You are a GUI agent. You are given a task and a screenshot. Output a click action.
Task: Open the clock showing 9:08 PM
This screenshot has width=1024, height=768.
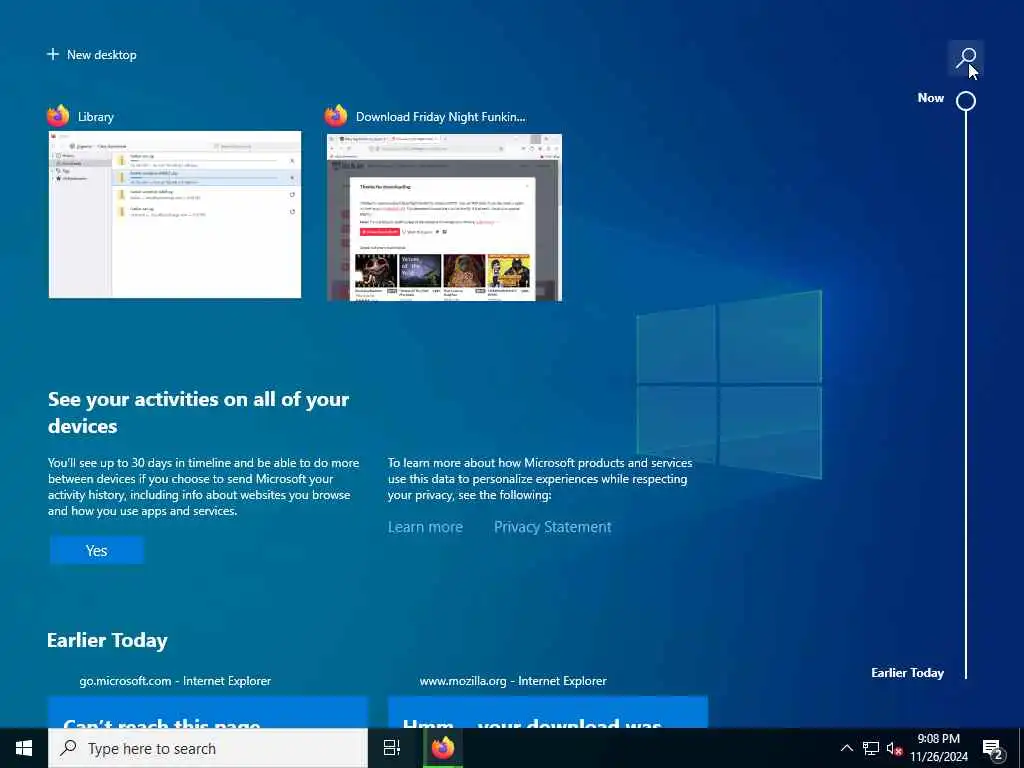(938, 748)
